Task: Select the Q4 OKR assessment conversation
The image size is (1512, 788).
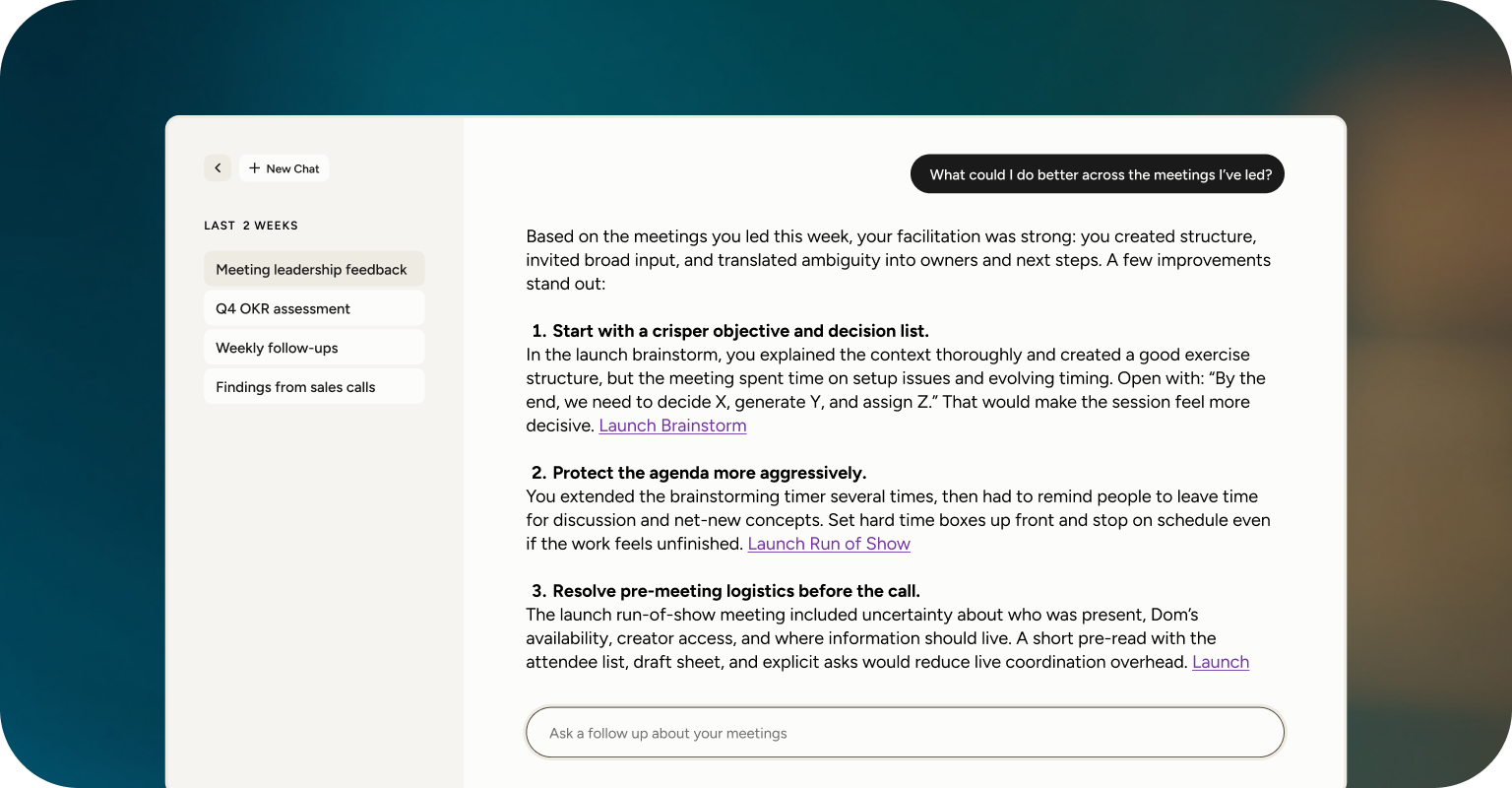Action: tap(314, 308)
